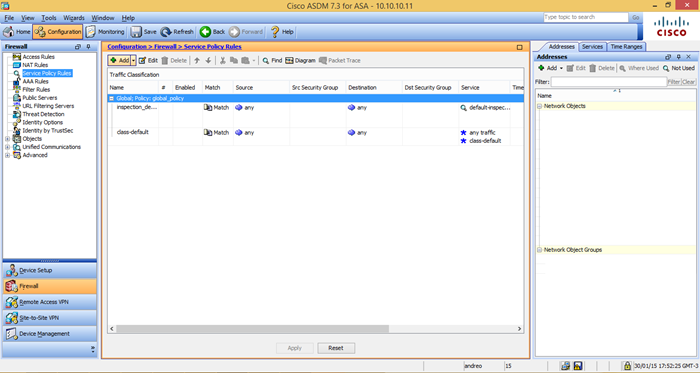Go Back to previous screen
Viewport: 700px width, 373px height.
(212, 32)
